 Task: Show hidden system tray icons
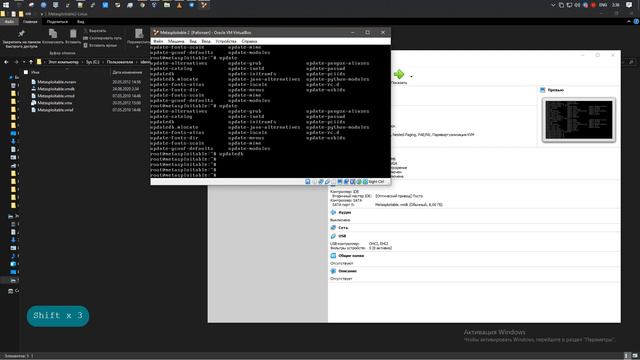coord(553,5)
